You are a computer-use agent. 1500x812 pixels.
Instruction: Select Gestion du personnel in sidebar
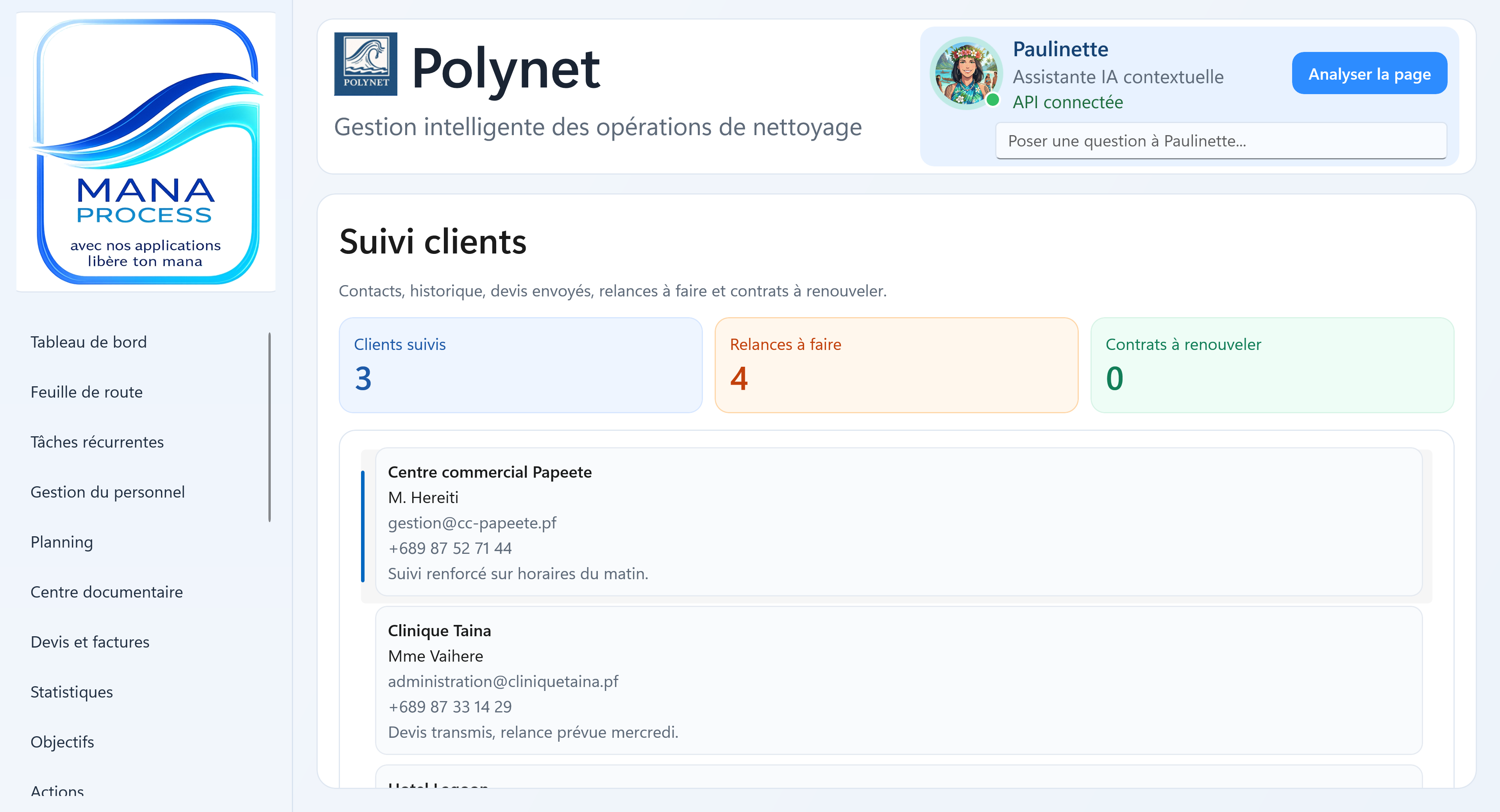coord(107,493)
